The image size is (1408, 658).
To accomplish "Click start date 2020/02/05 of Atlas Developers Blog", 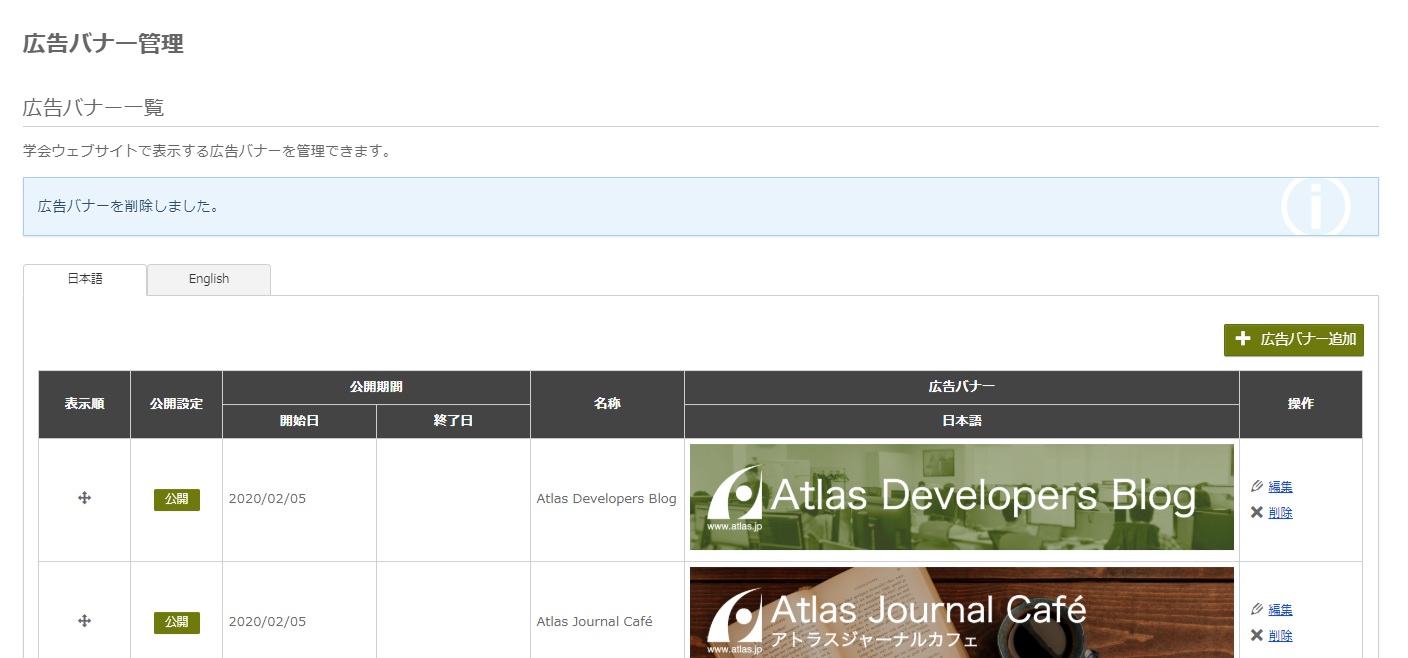I will click(x=267, y=499).
